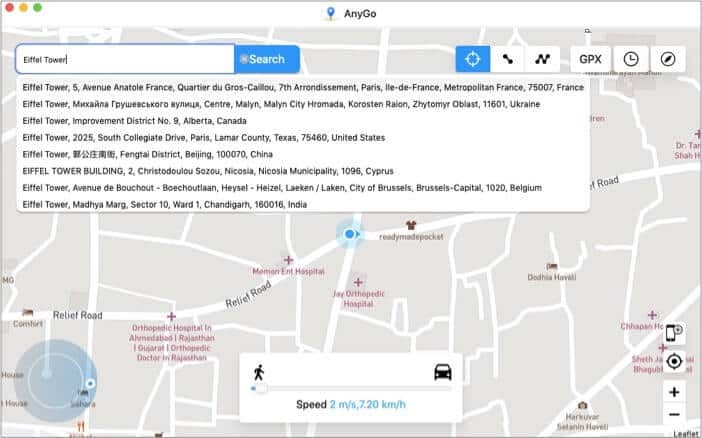Click the blue current location marker

click(350, 234)
